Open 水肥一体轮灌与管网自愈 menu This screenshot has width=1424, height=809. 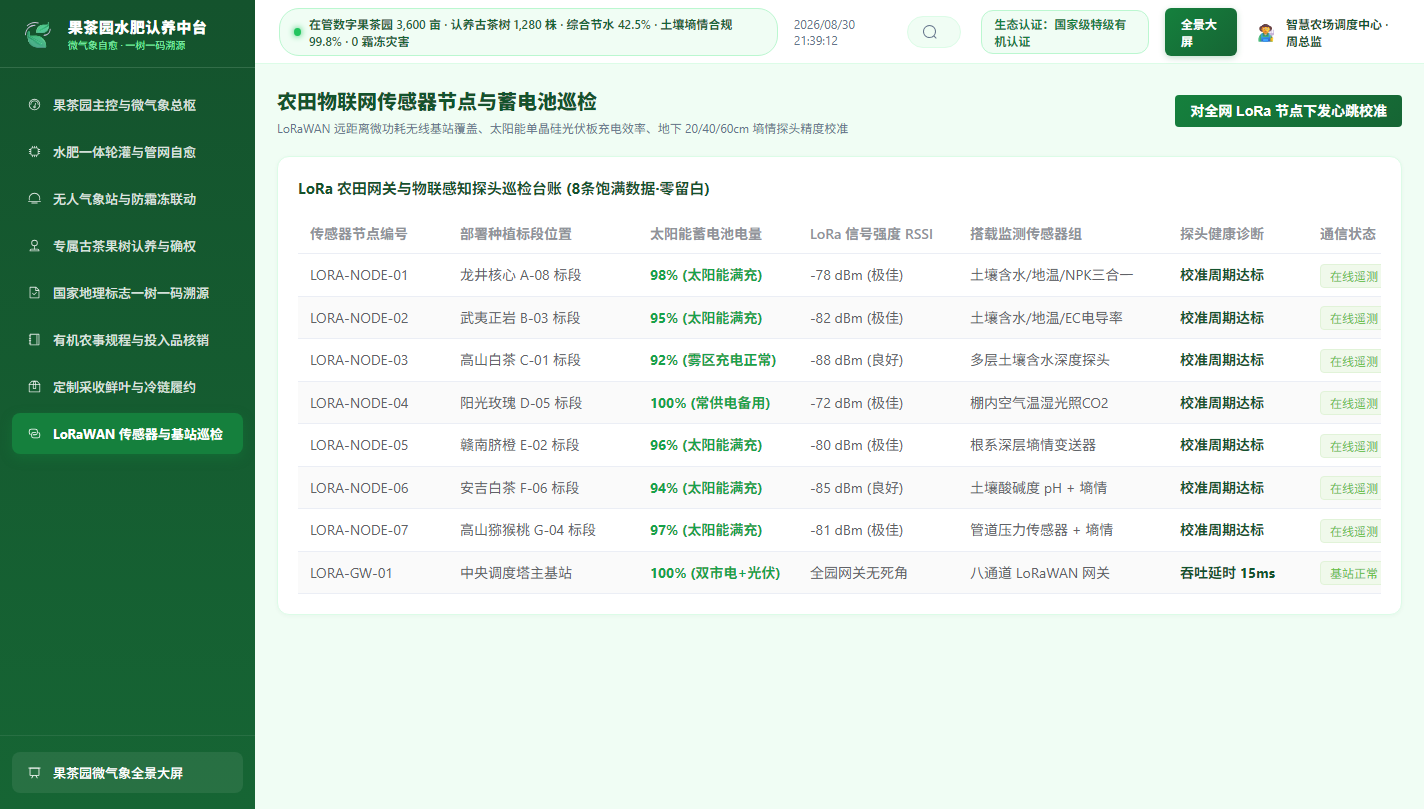point(127,152)
